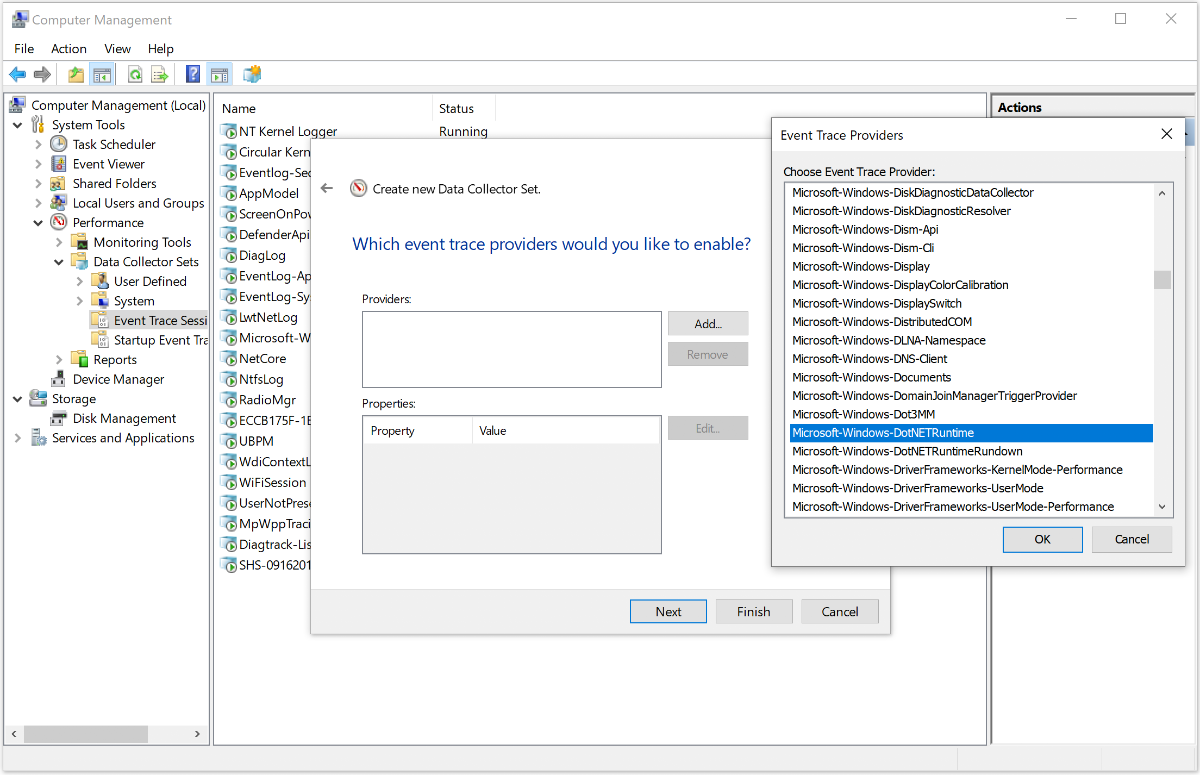Viewport: 1200px width, 775px height.
Task: Expand the Shared Folders node
Action: (38, 183)
